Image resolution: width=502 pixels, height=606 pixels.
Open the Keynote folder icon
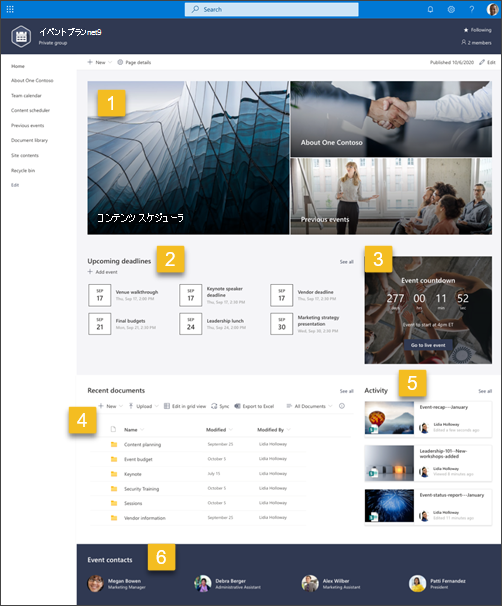click(114, 474)
